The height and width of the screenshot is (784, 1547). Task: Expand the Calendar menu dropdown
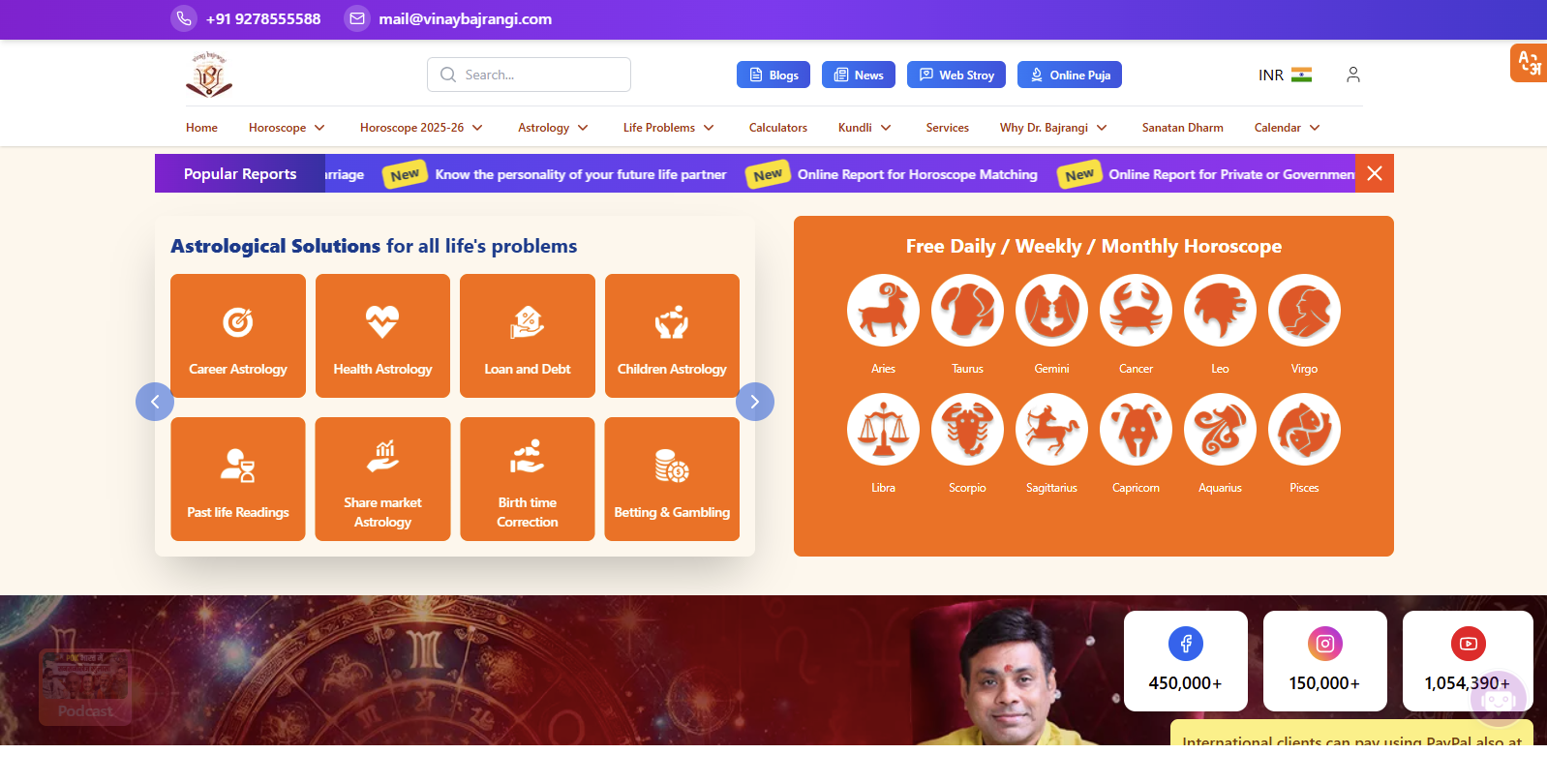point(1288,128)
